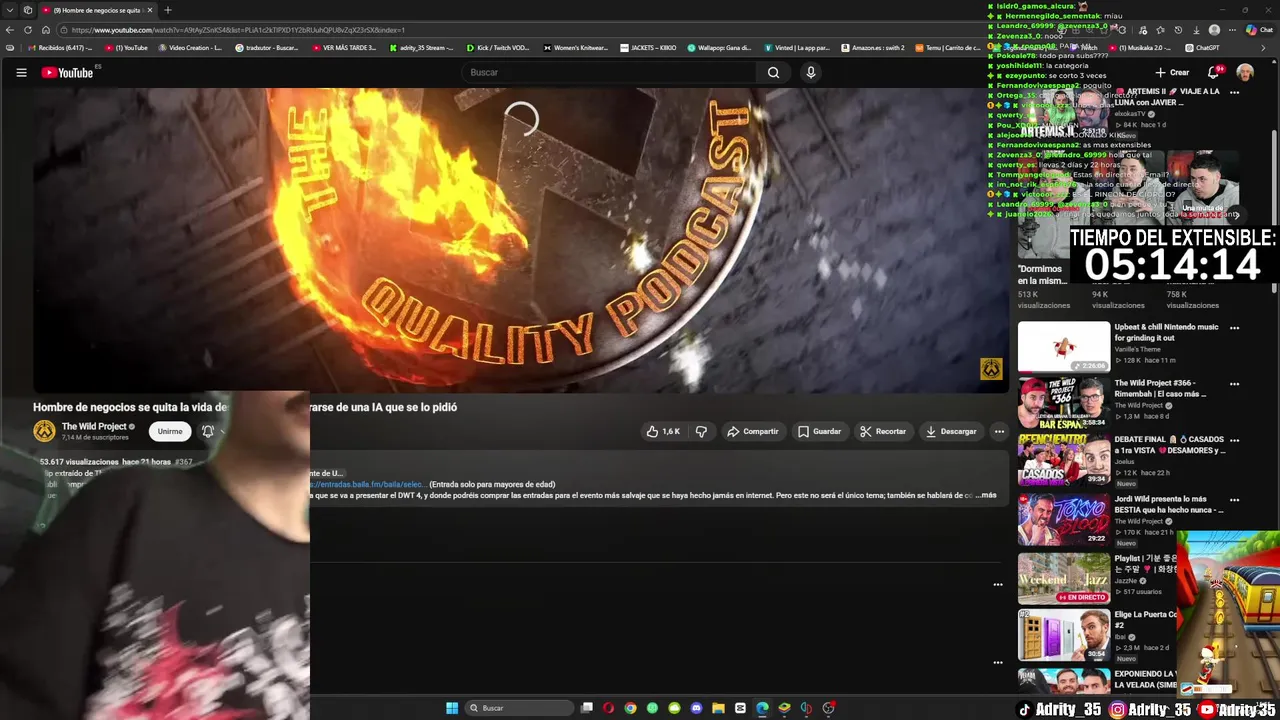The width and height of the screenshot is (1280, 720).
Task: Open the Recibidos (6.417) bookmark
Action: [59, 47]
